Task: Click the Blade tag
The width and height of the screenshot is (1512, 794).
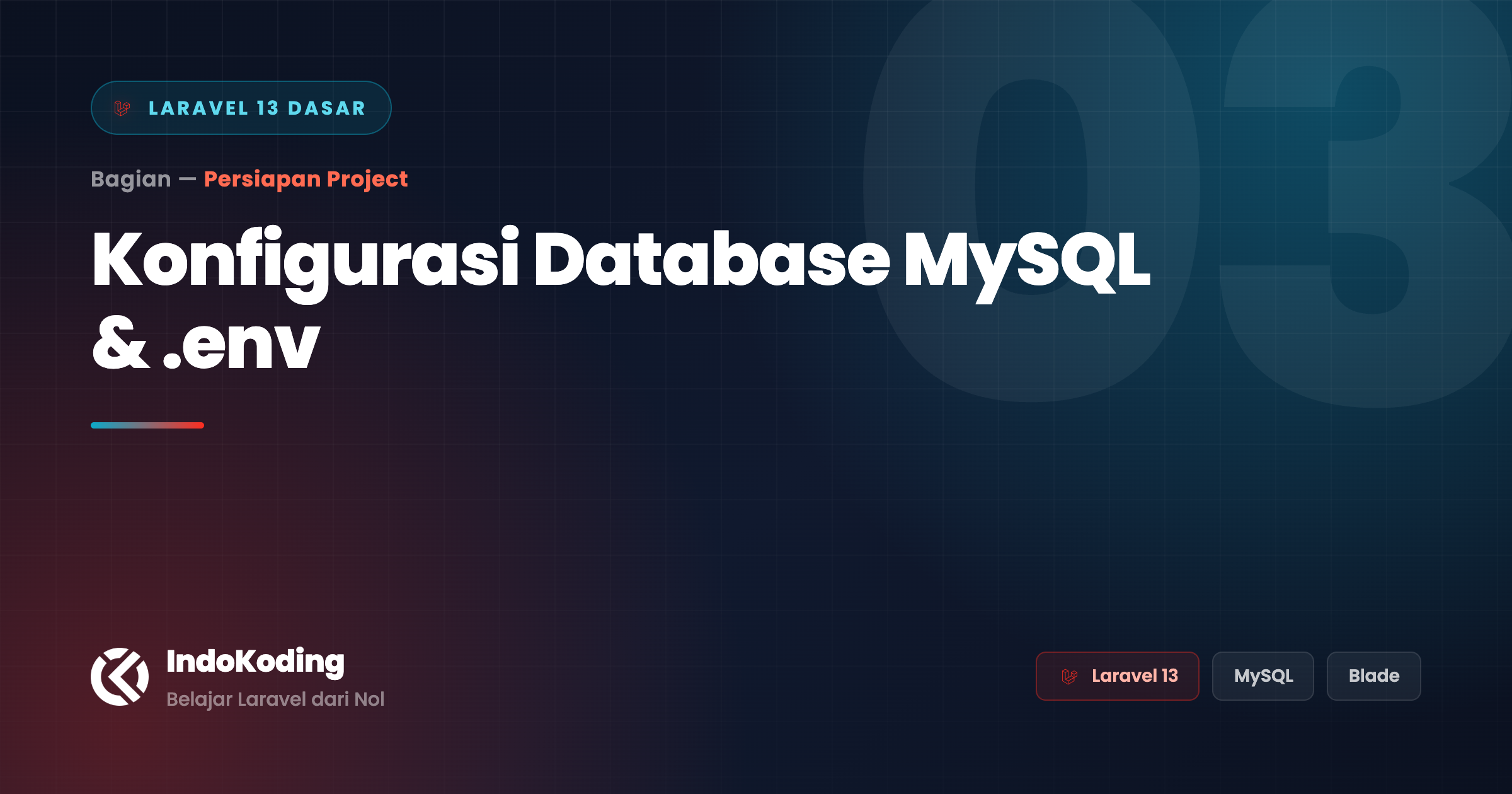Action: pyautogui.click(x=1374, y=676)
